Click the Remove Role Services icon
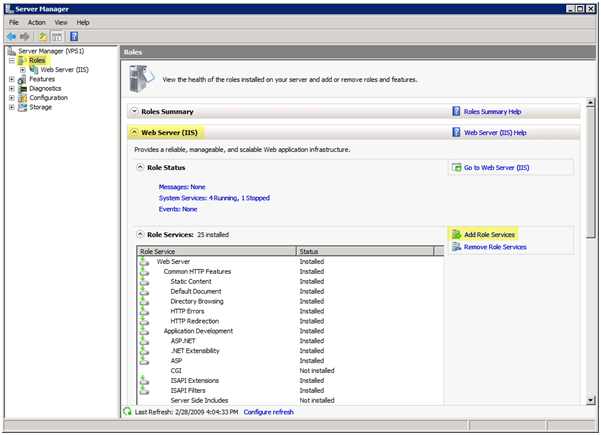Image resolution: width=601 pixels, height=435 pixels. pos(456,246)
